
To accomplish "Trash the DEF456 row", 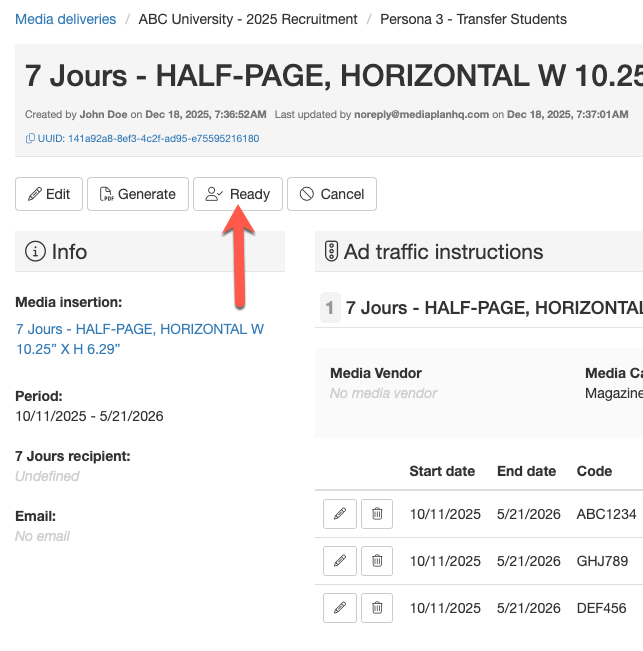I will click(377, 607).
